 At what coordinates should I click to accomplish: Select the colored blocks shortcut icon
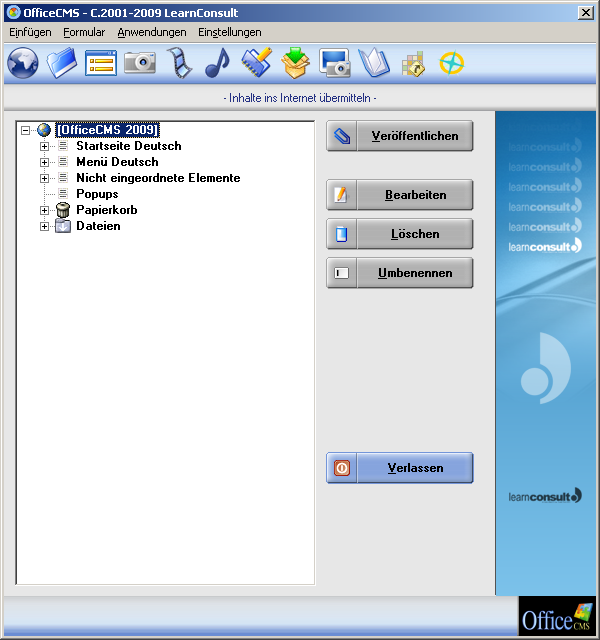point(413,64)
